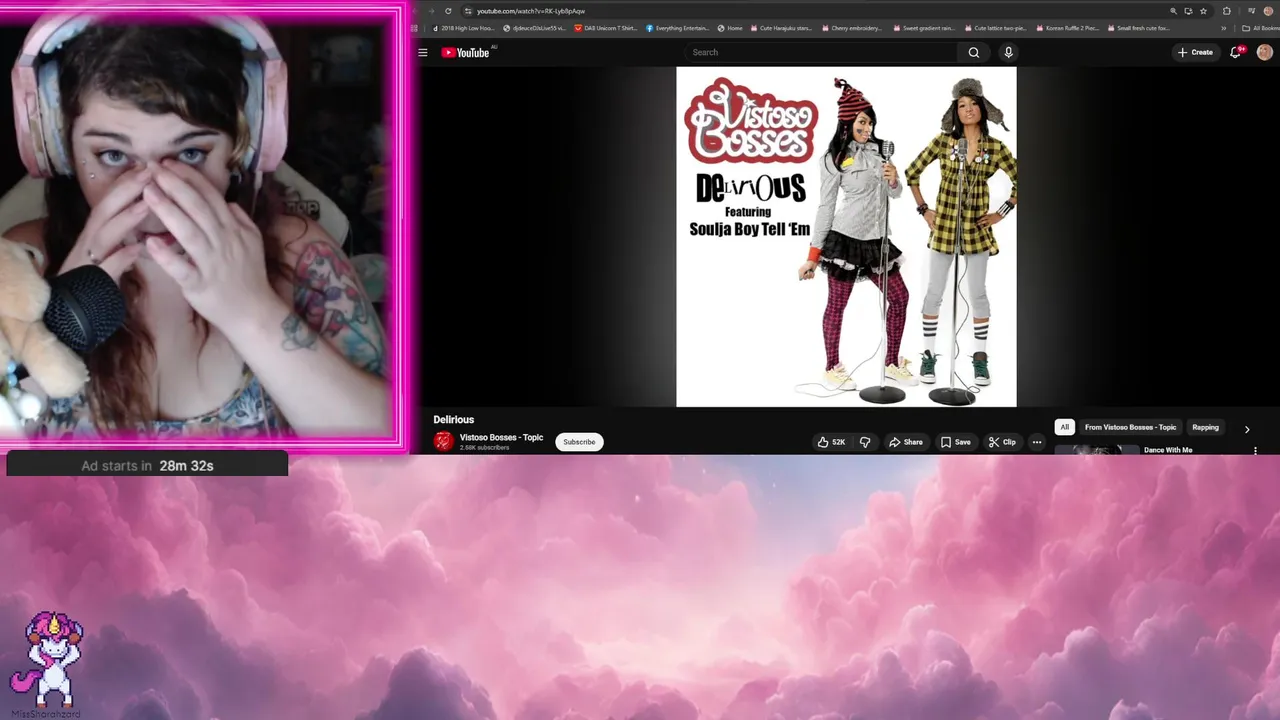Expand the bookmarks overflow chevron

[1224, 28]
